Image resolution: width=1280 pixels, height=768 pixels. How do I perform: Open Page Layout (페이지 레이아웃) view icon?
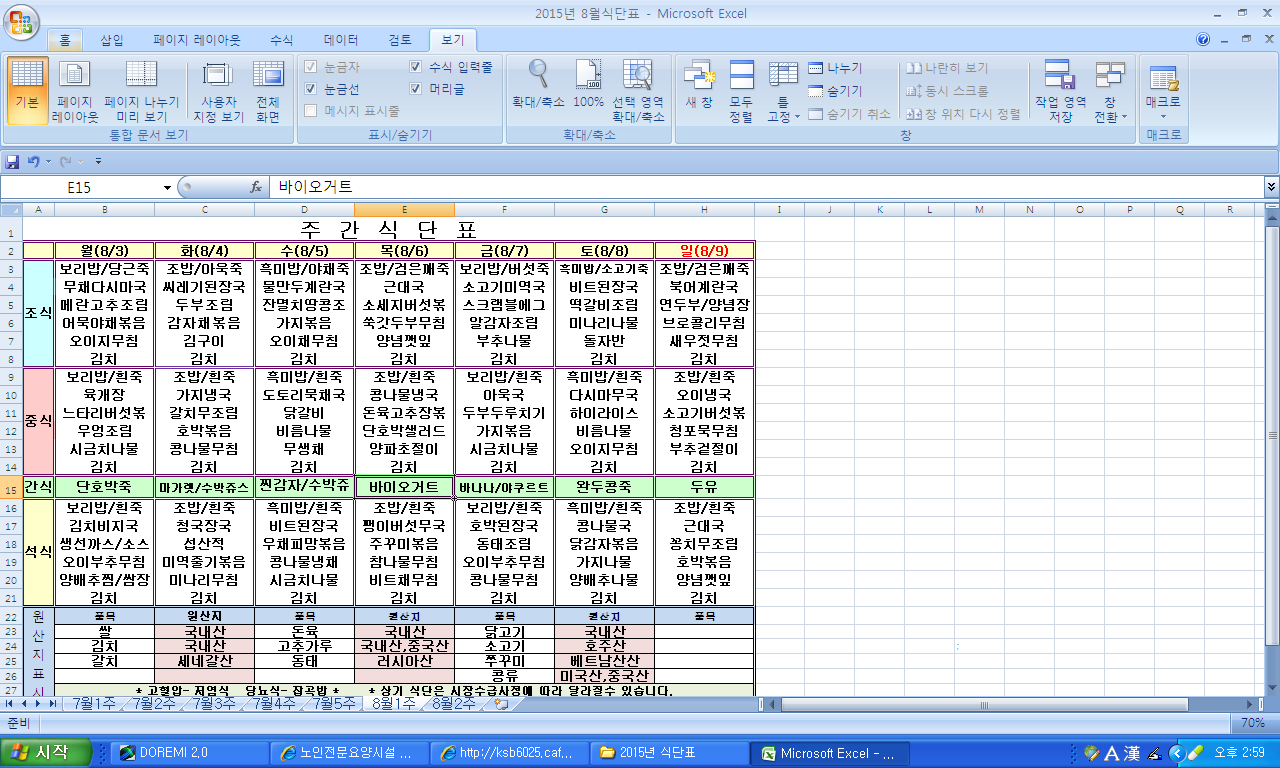pos(75,88)
